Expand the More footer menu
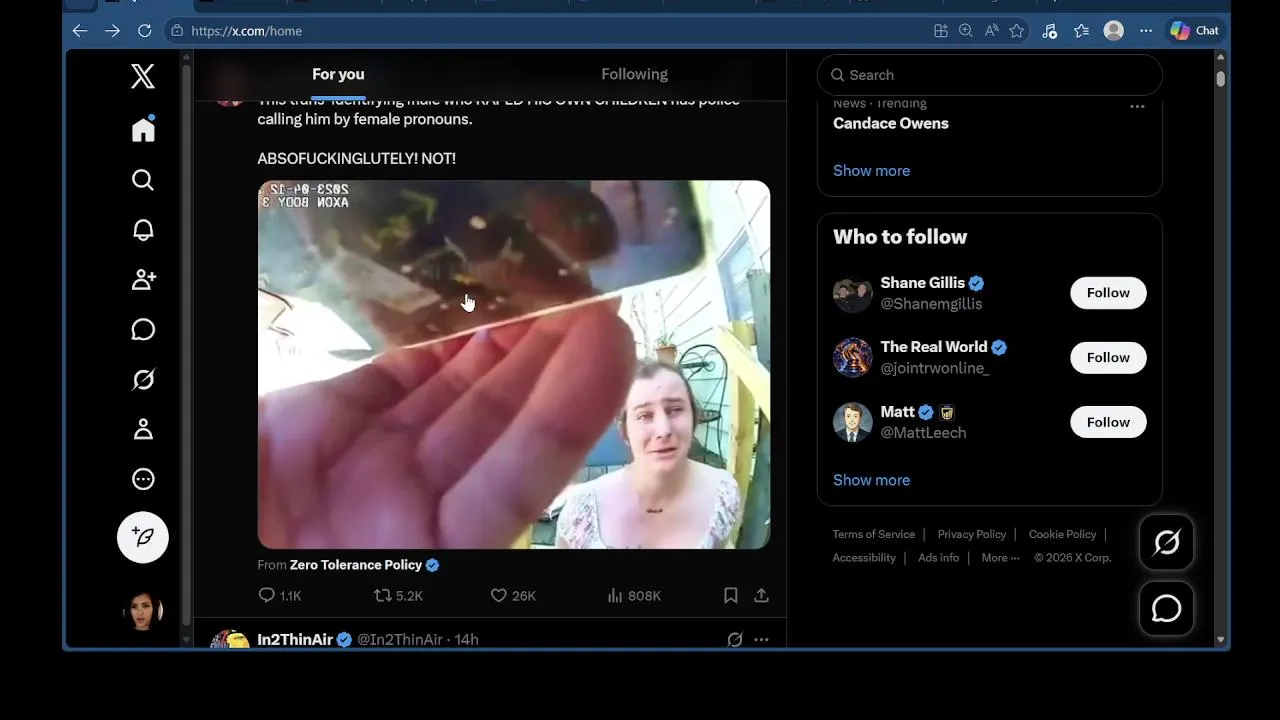Image resolution: width=1280 pixels, height=720 pixels. click(x=1000, y=558)
